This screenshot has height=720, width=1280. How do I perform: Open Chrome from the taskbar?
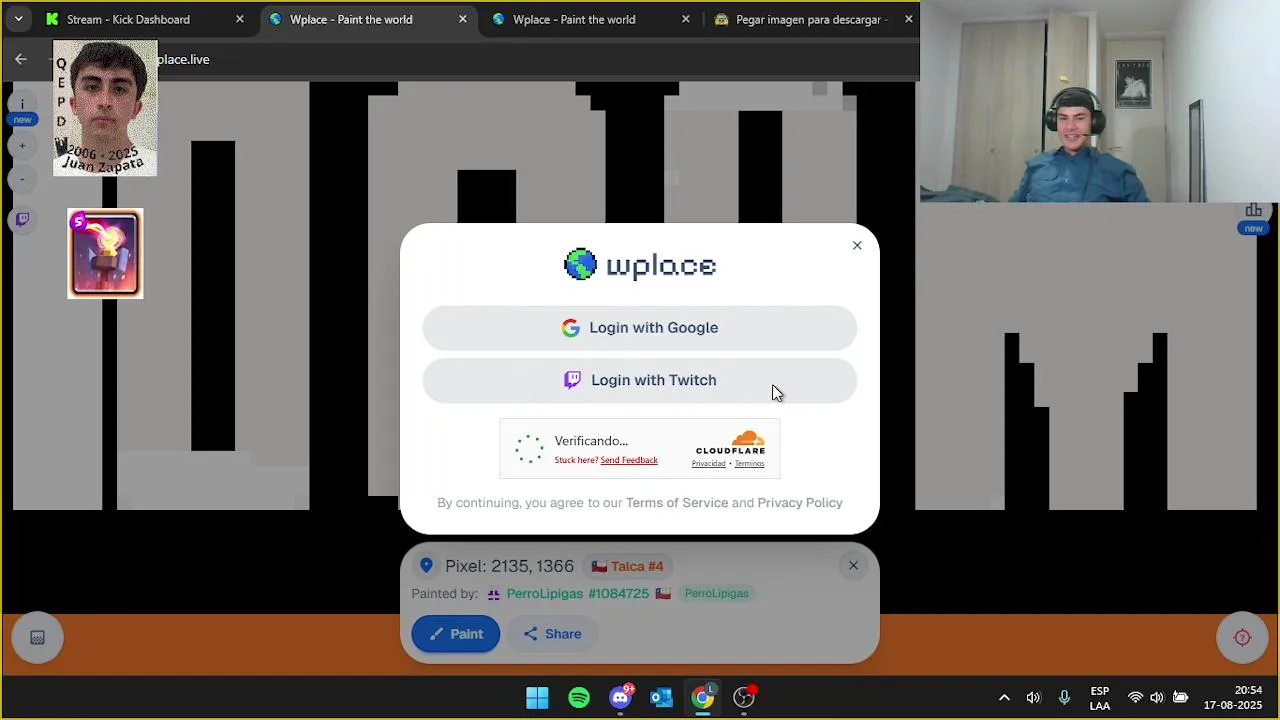pos(703,698)
